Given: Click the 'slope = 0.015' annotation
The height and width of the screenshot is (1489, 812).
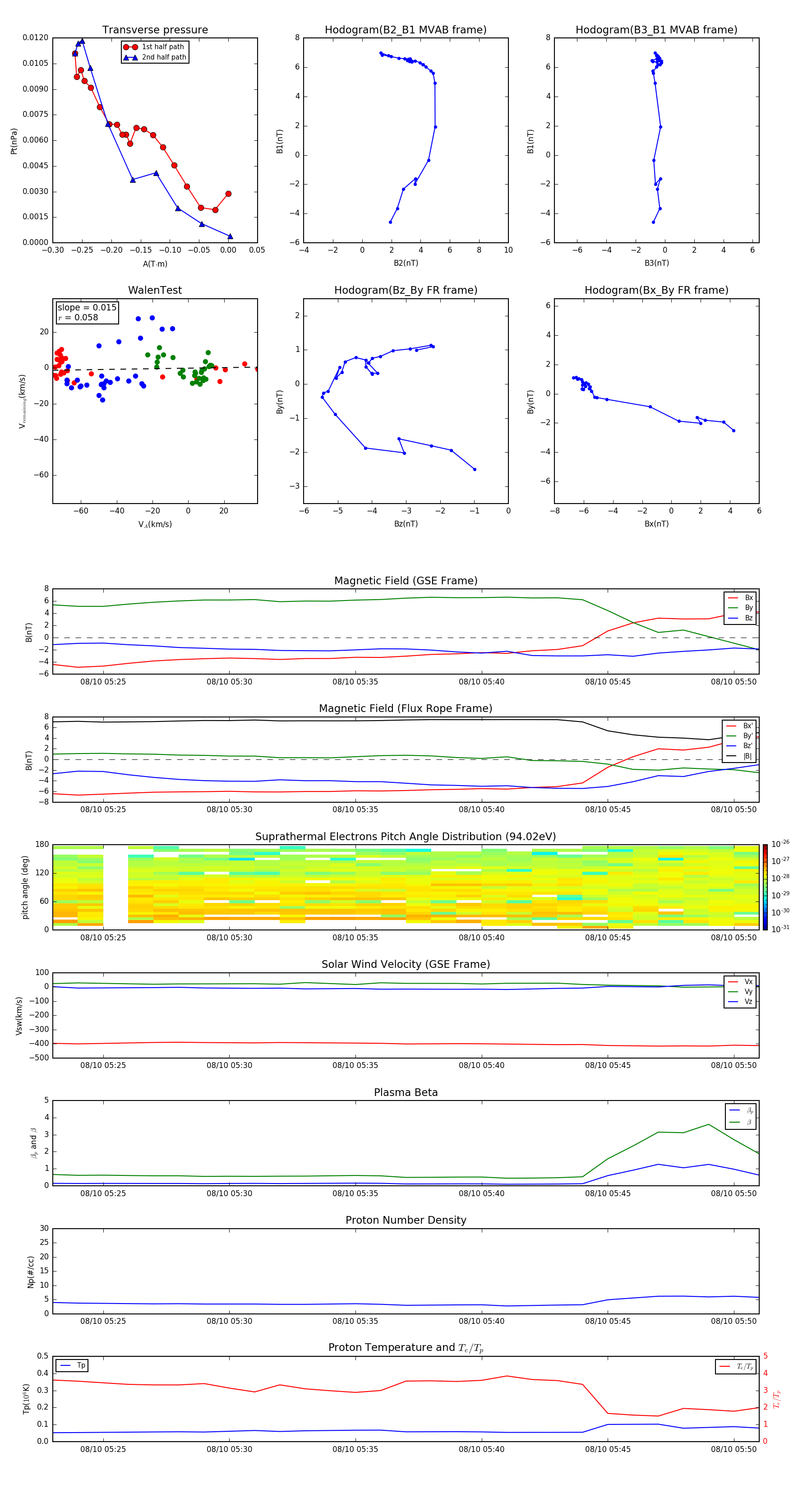Looking at the screenshot, I should [x=87, y=308].
